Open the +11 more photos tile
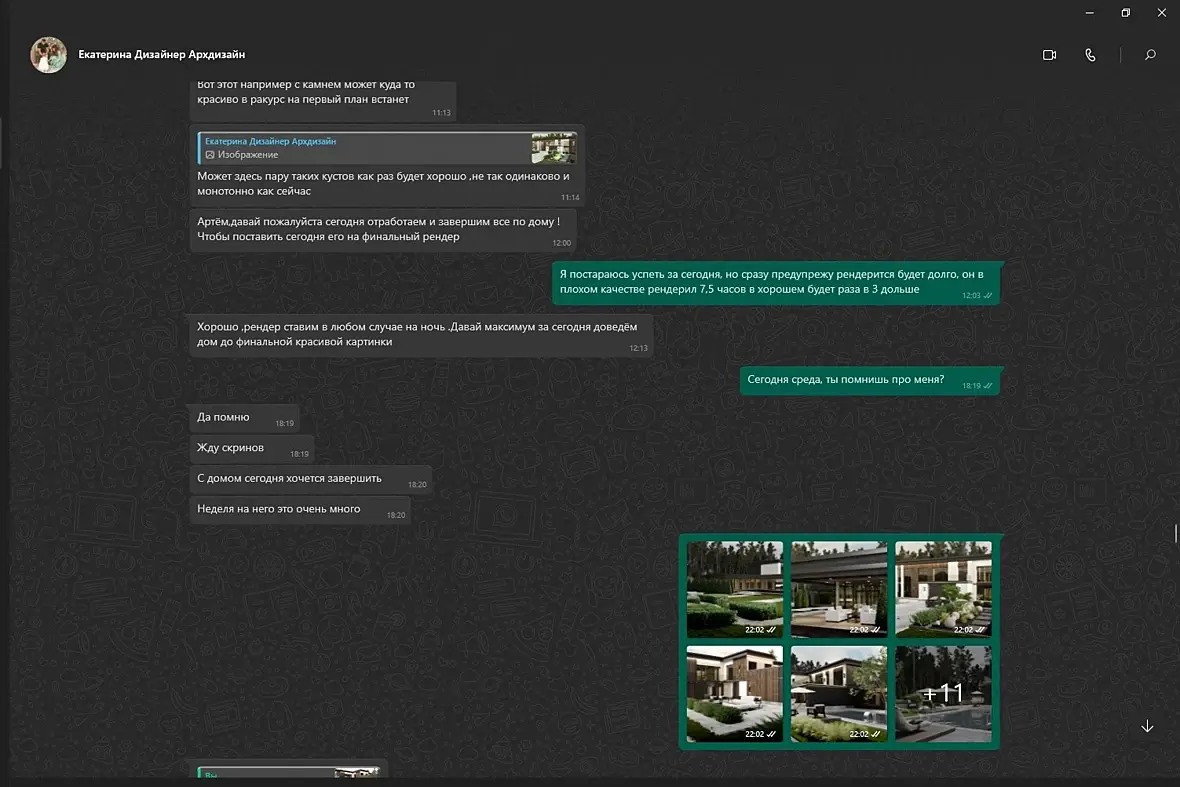The width and height of the screenshot is (1180, 787). 943,694
